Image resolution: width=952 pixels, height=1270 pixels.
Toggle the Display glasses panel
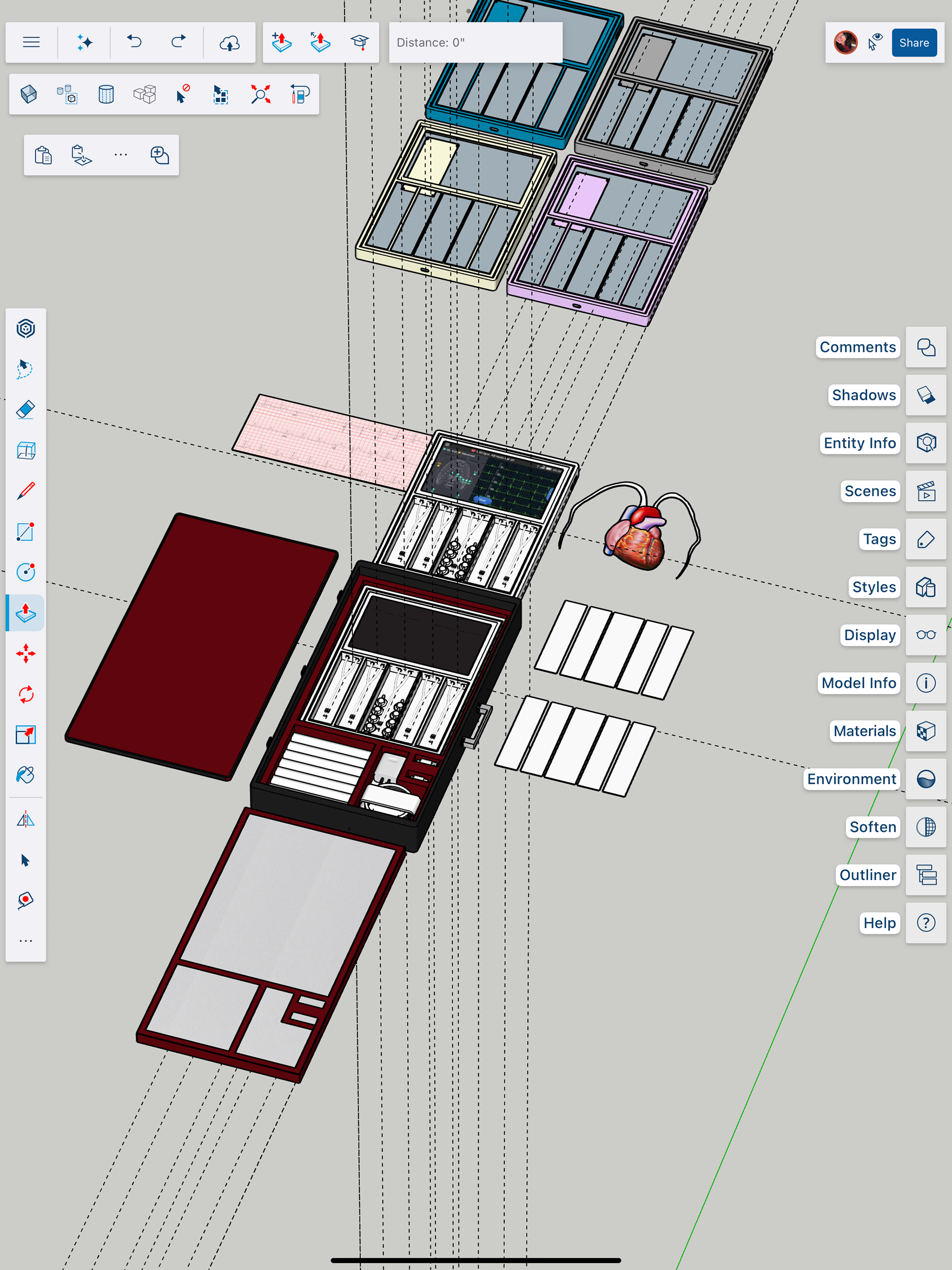coord(926,635)
